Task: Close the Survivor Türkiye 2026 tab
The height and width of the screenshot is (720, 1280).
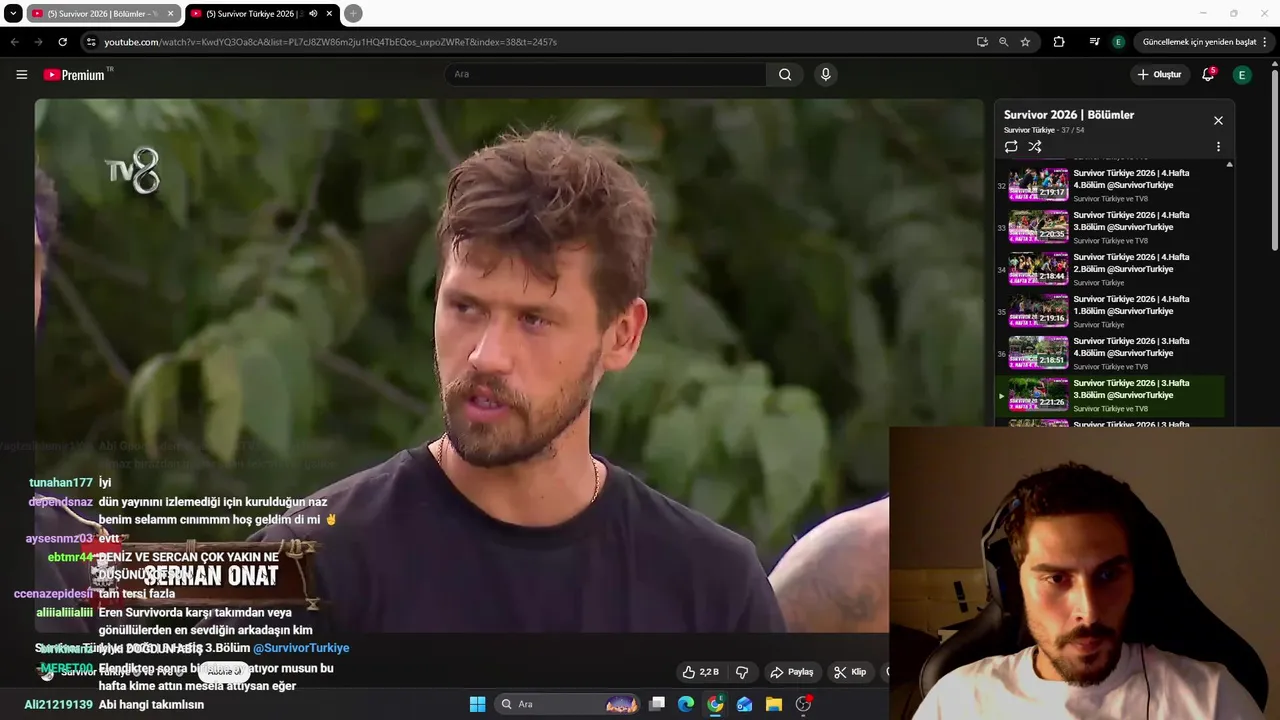Action: (x=329, y=14)
